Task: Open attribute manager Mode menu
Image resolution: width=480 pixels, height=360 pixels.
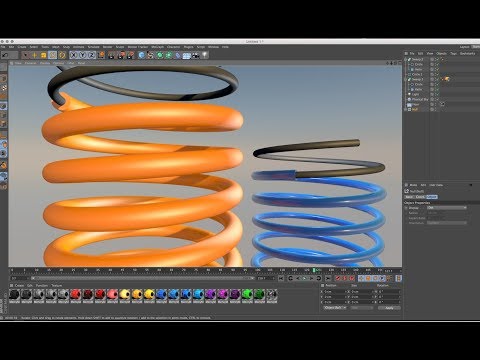Action: tap(413, 185)
